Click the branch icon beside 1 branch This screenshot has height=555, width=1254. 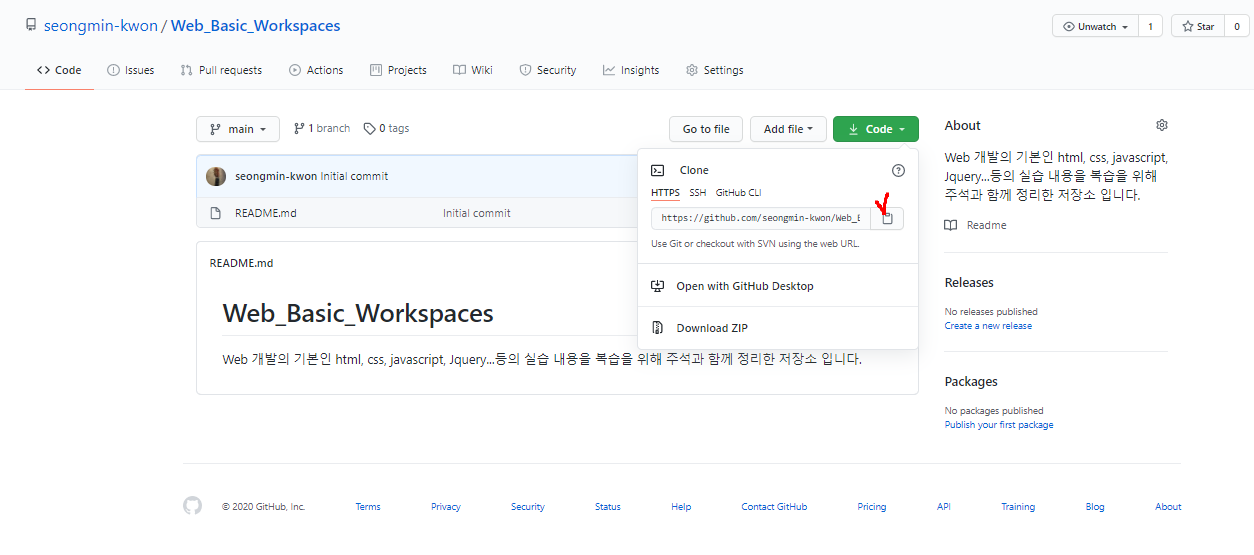pos(299,128)
